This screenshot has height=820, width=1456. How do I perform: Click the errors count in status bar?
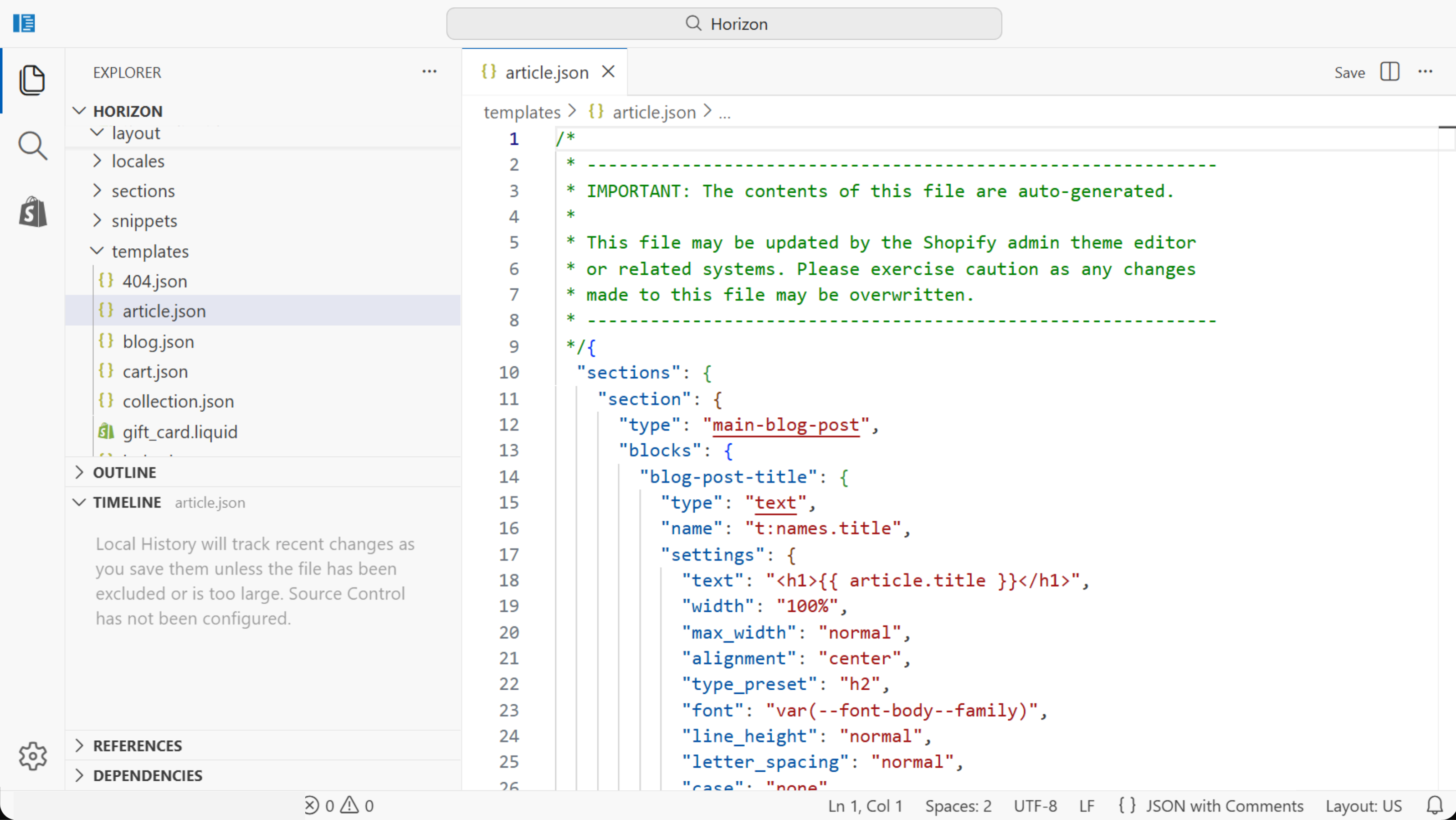(319, 805)
